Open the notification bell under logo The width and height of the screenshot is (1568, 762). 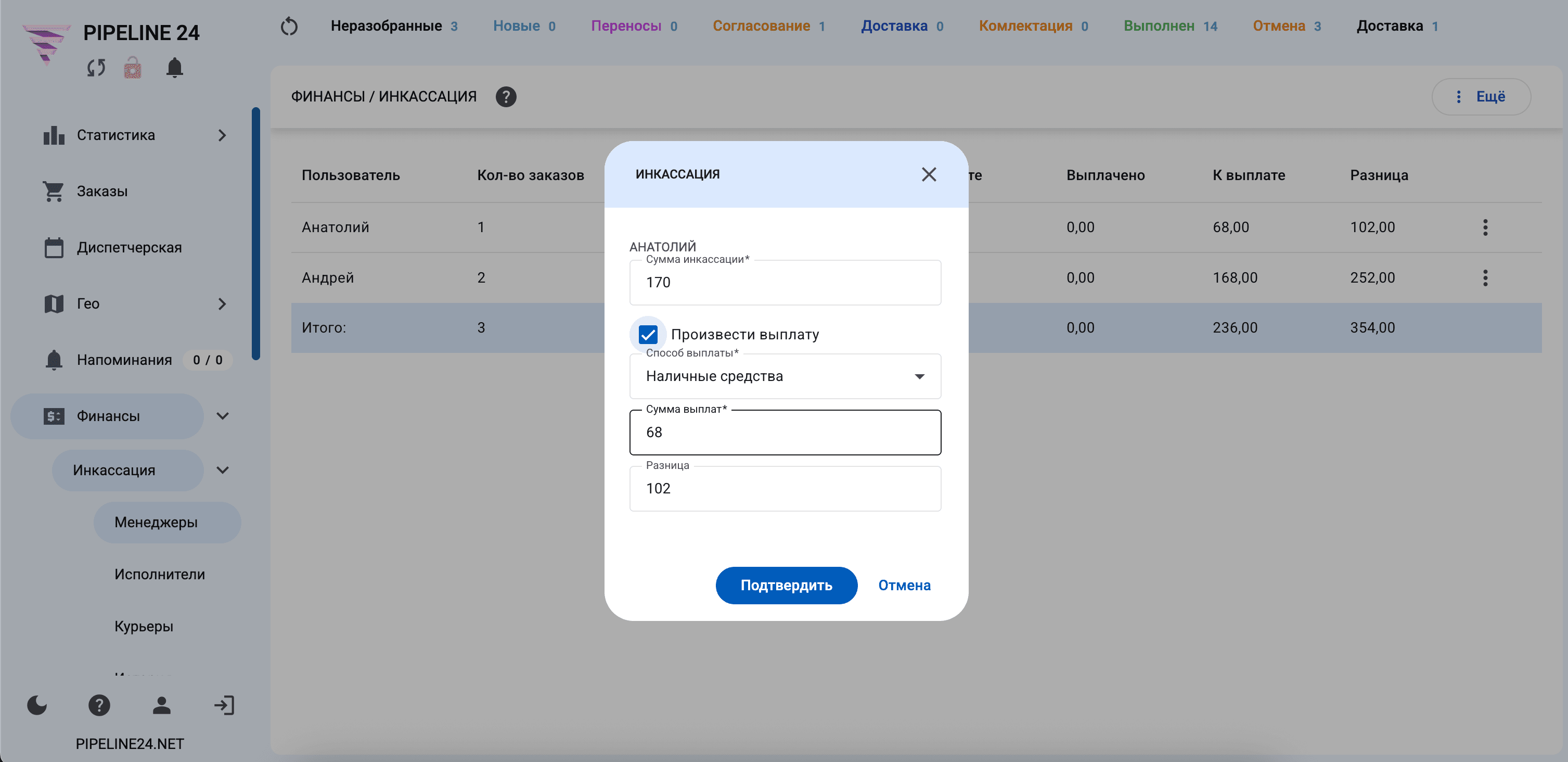tap(175, 68)
